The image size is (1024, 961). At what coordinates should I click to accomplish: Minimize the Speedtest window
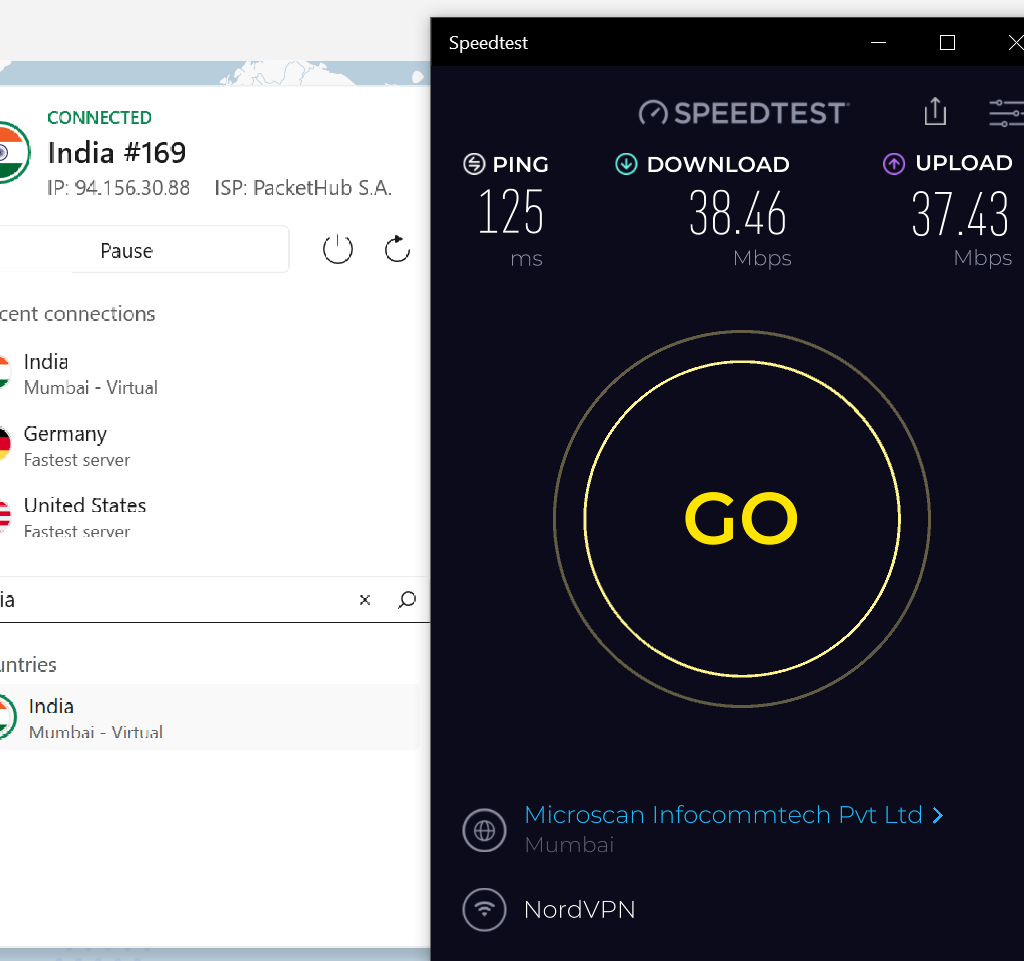pyautogui.click(x=878, y=42)
